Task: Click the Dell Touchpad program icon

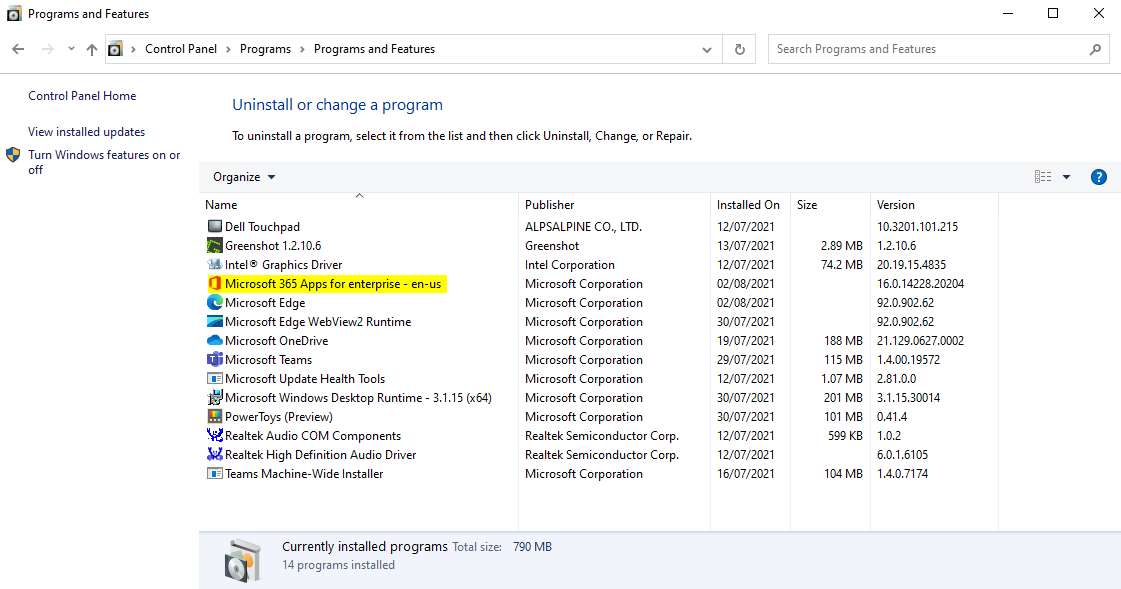Action: click(x=214, y=227)
